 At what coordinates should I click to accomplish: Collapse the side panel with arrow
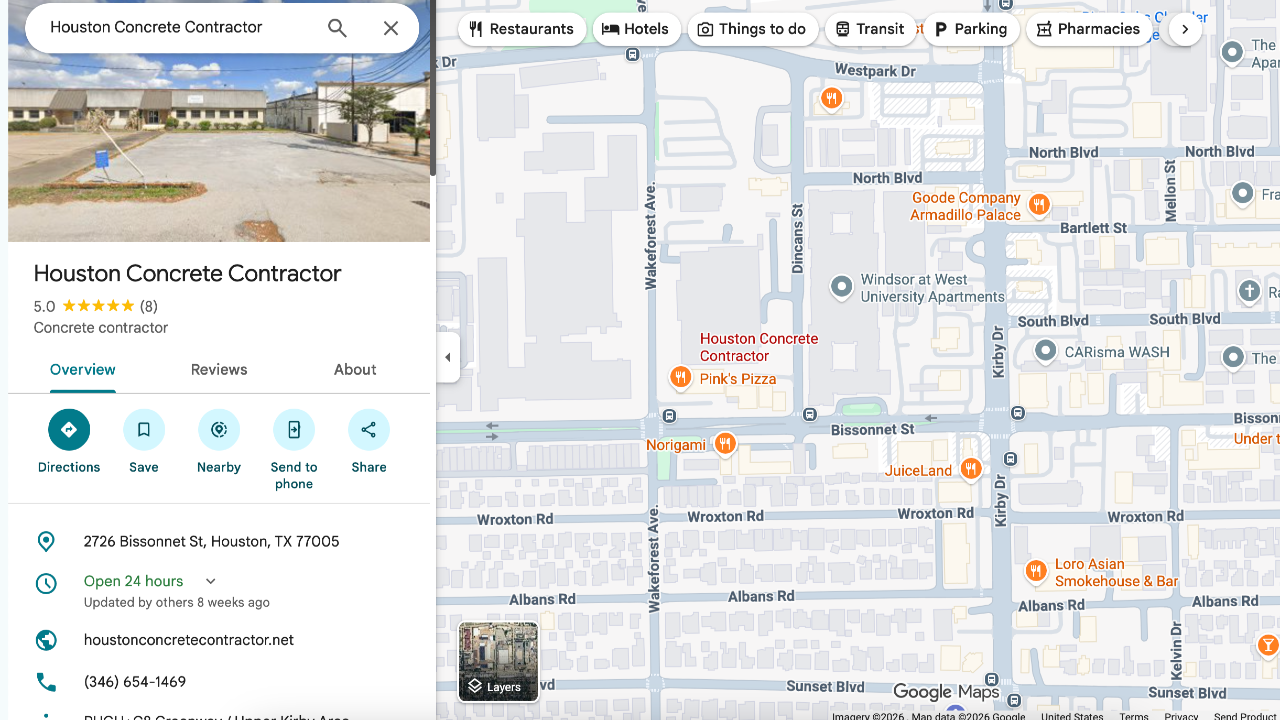point(448,357)
